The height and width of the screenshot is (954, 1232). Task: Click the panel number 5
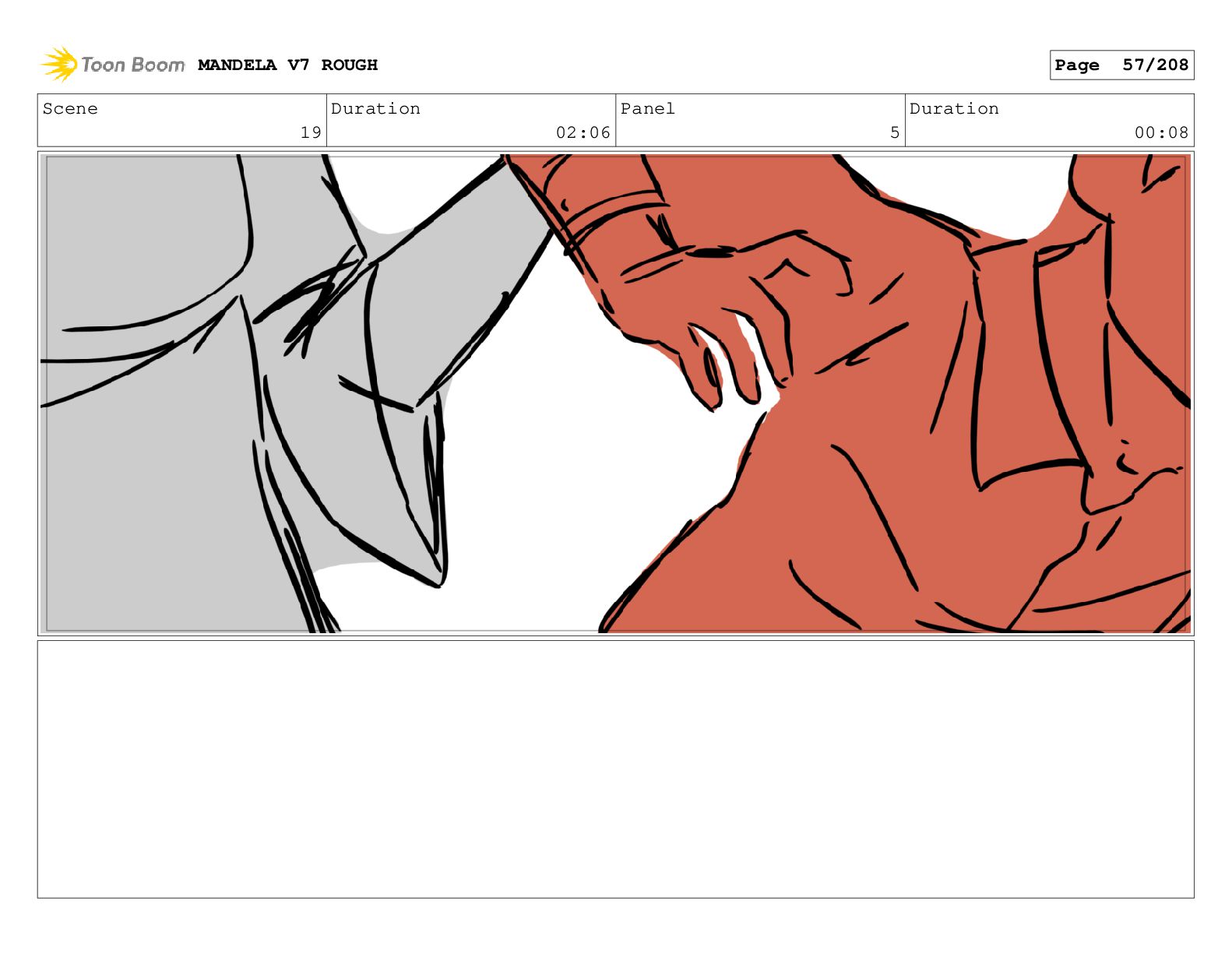pyautogui.click(x=895, y=132)
